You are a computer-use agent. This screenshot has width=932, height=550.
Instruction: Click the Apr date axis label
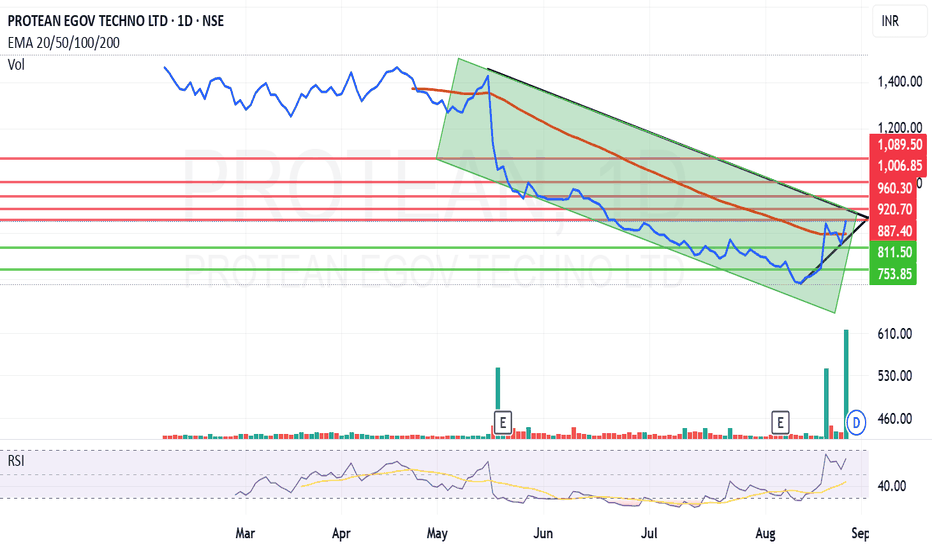(341, 533)
